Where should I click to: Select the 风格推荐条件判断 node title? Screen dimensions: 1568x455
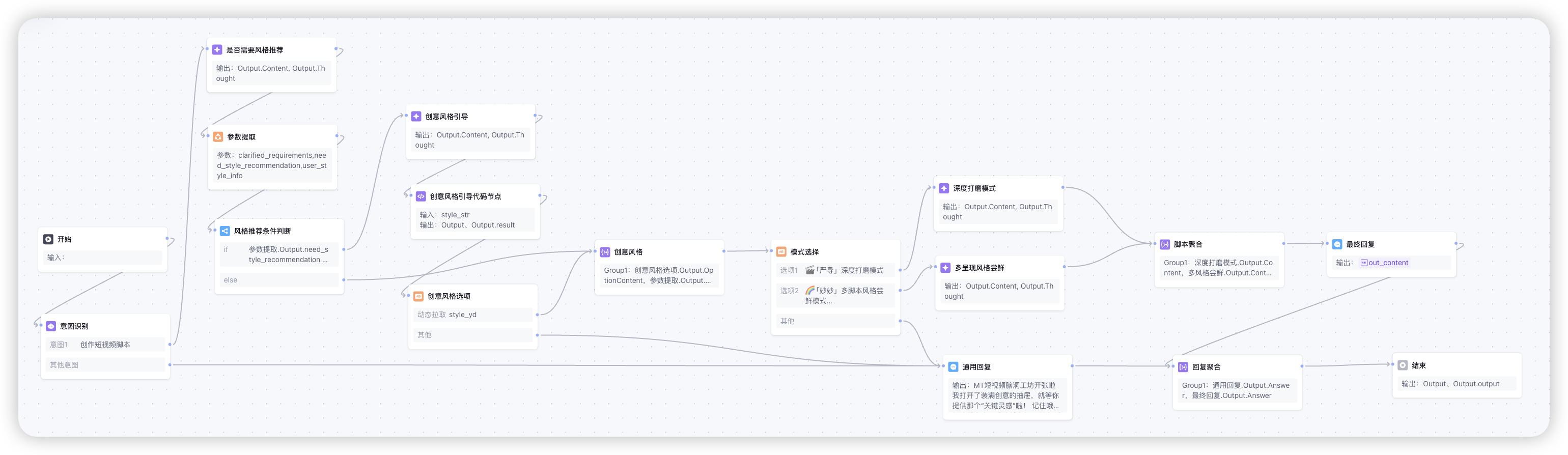point(262,231)
